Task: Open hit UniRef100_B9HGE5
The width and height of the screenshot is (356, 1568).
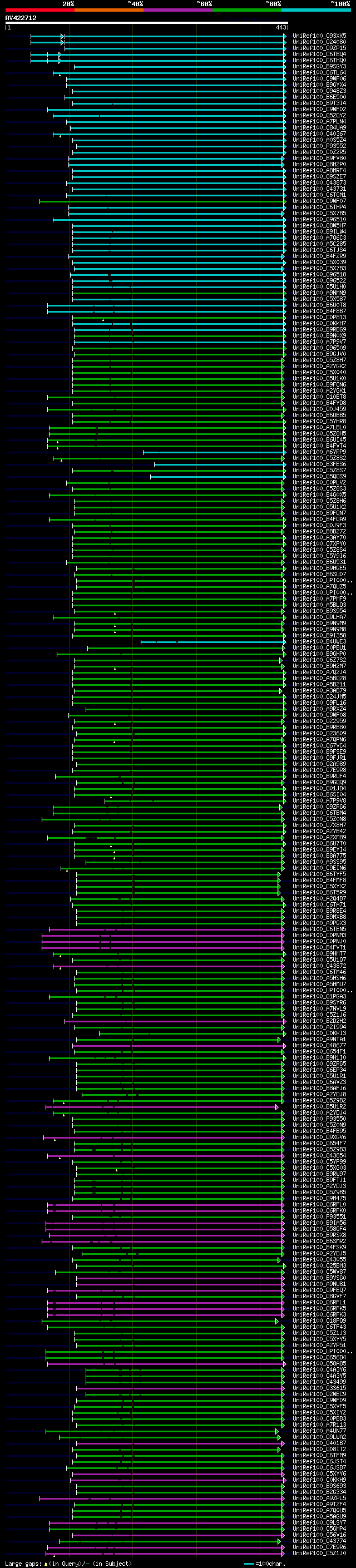Action: tap(319, 568)
